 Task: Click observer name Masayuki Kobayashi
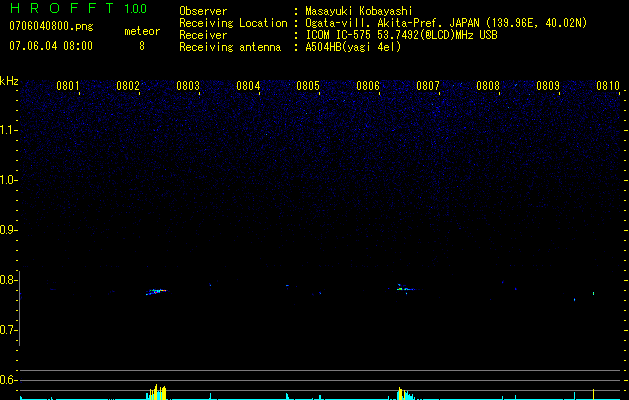point(359,11)
